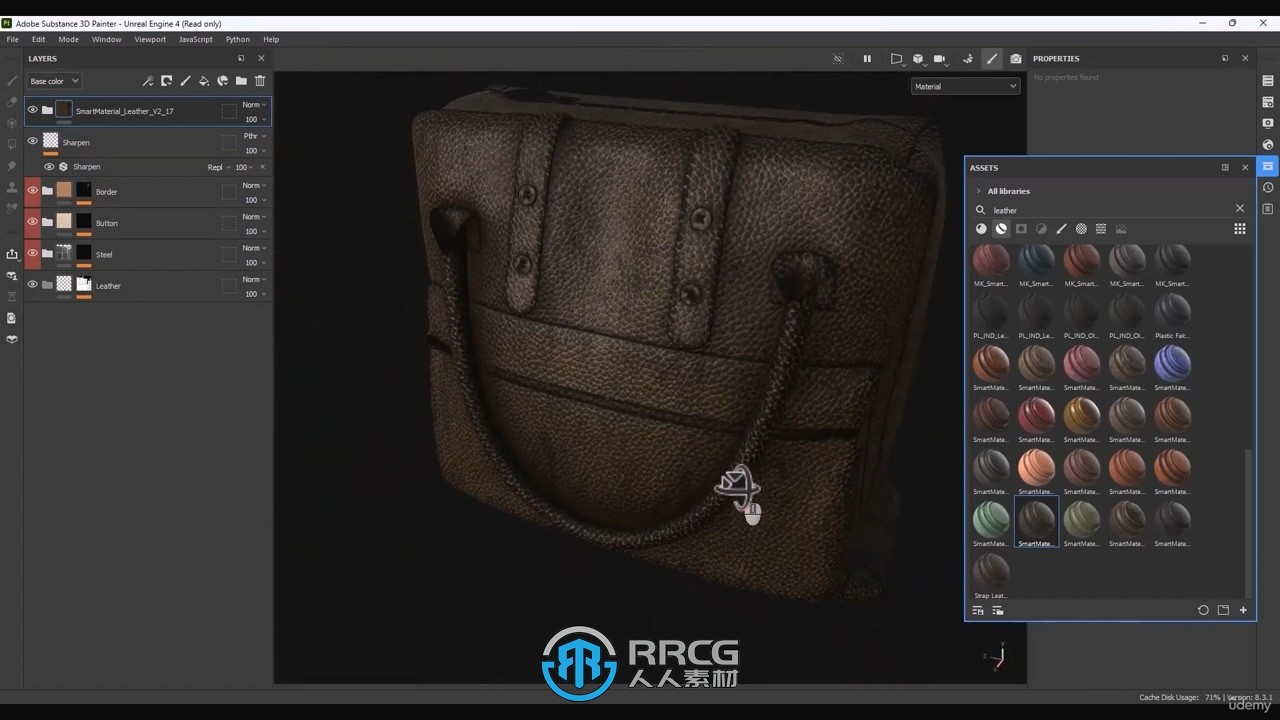Add a new folder in Layers panel
This screenshot has width=1280, height=720.
[241, 81]
